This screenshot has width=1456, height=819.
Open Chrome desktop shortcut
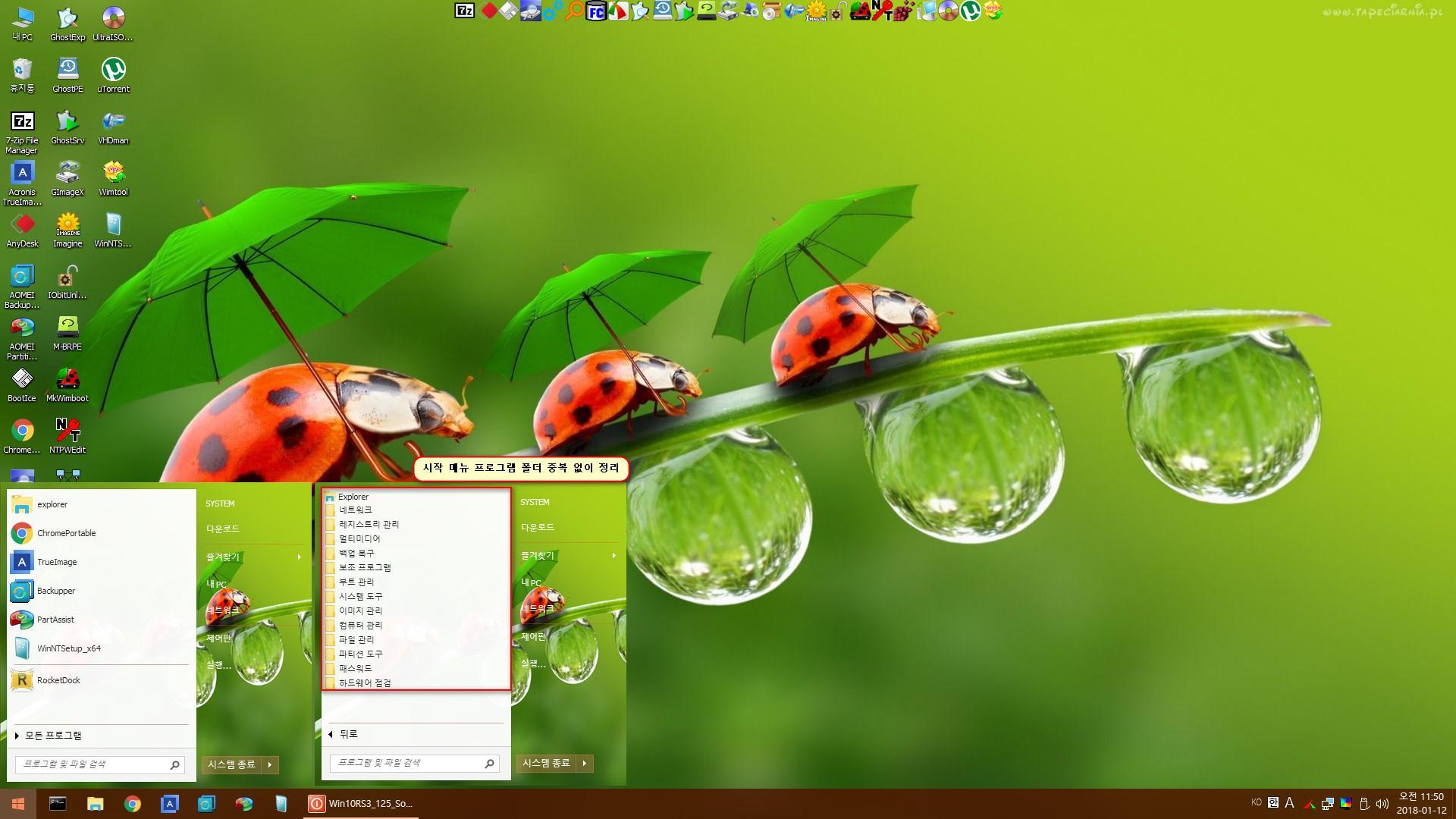tap(22, 437)
